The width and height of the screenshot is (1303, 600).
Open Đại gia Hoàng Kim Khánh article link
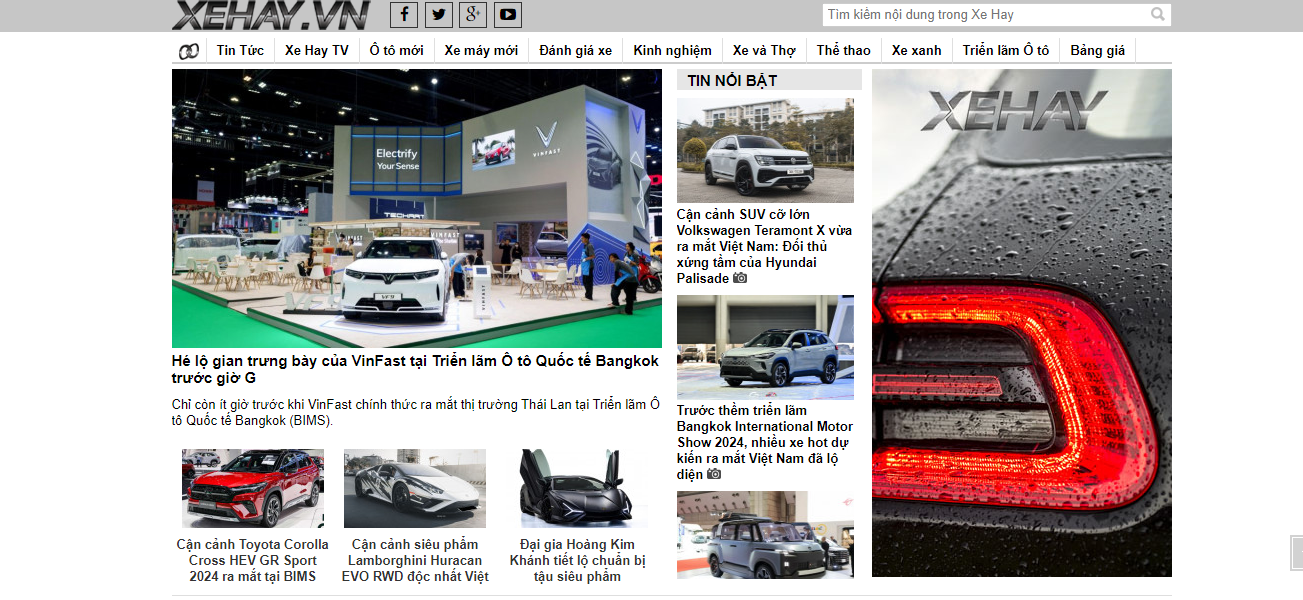point(578,560)
